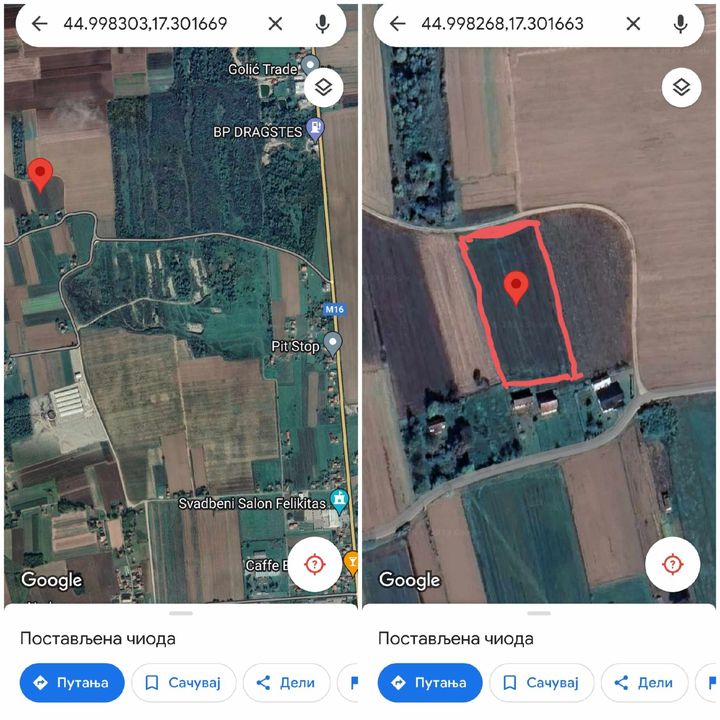The height and width of the screenshot is (720, 720).
Task: Select Pit Stop place marker
Action: pyautogui.click(x=333, y=343)
